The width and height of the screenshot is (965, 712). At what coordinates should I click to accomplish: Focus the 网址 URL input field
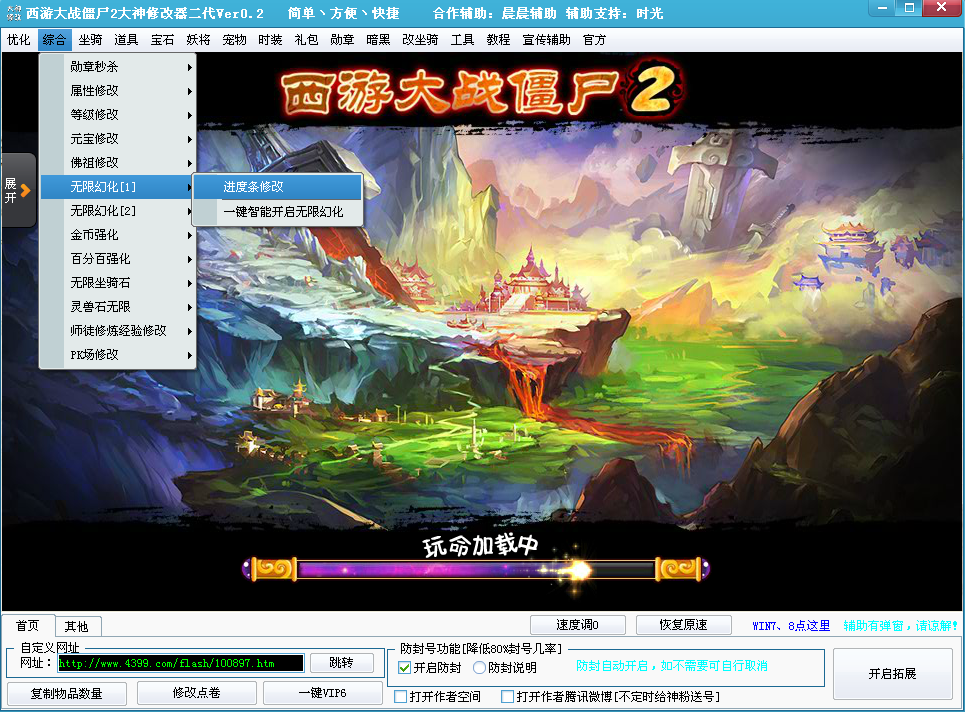[x=181, y=663]
